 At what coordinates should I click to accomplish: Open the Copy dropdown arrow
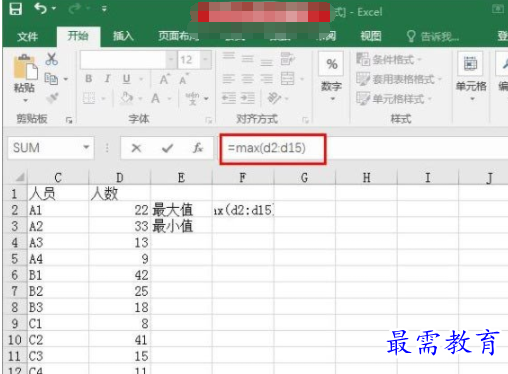click(66, 79)
